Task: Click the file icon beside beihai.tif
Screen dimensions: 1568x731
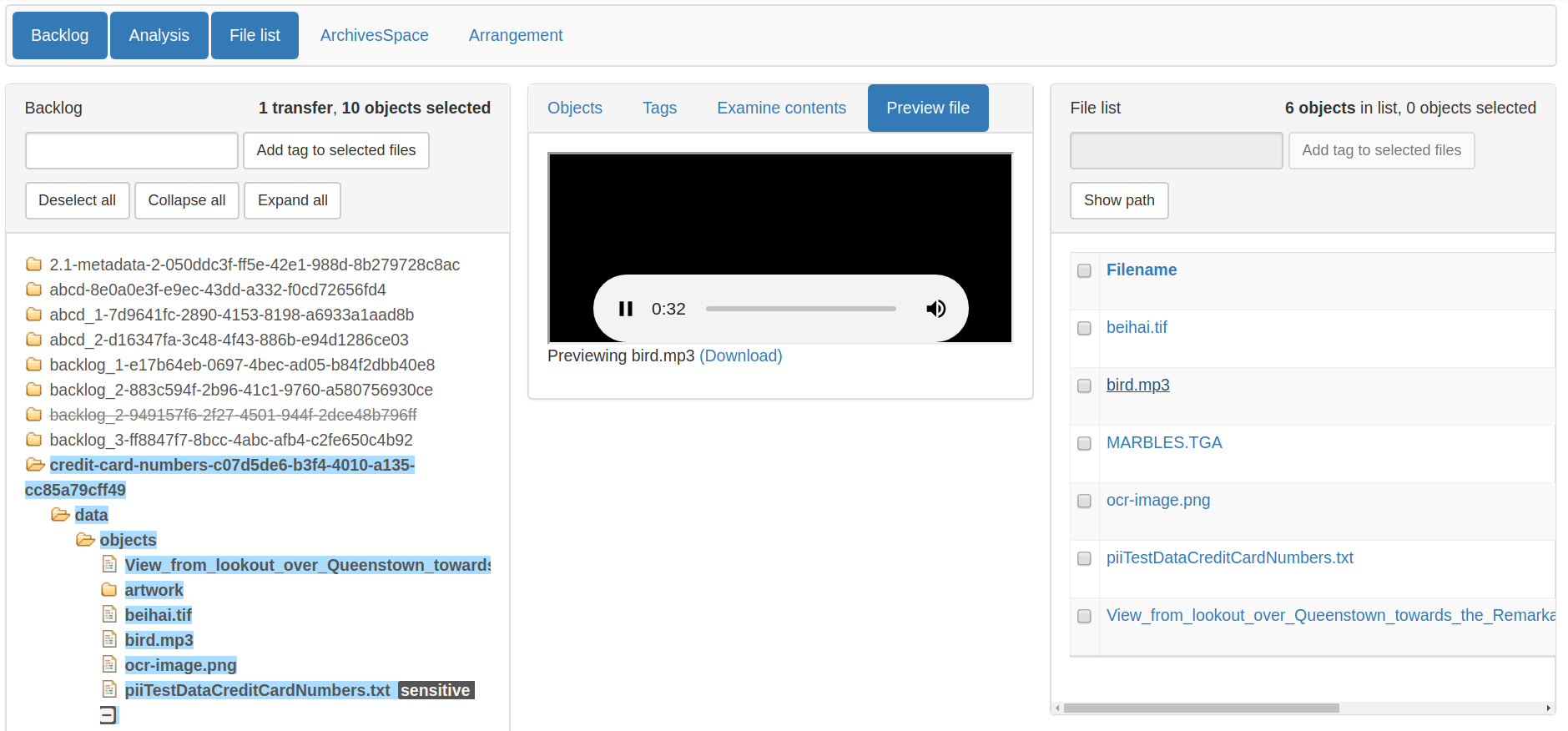Action: 109,615
